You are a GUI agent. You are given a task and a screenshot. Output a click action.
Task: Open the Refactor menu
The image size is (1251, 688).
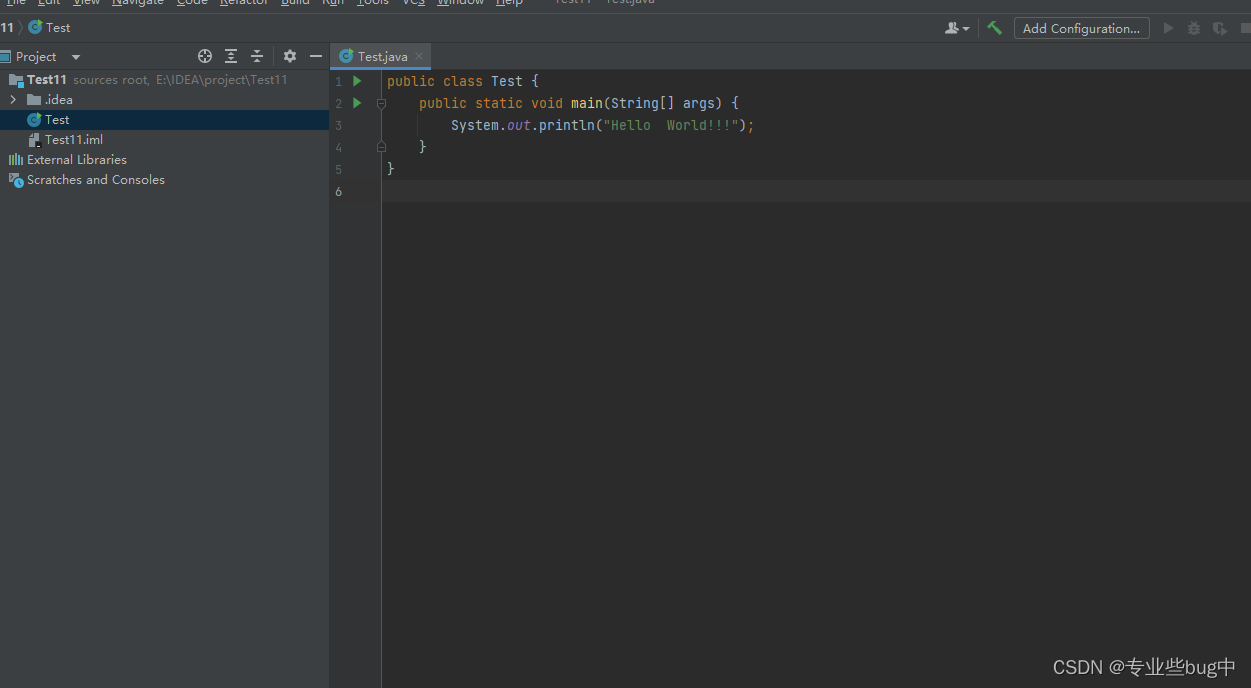(244, 3)
